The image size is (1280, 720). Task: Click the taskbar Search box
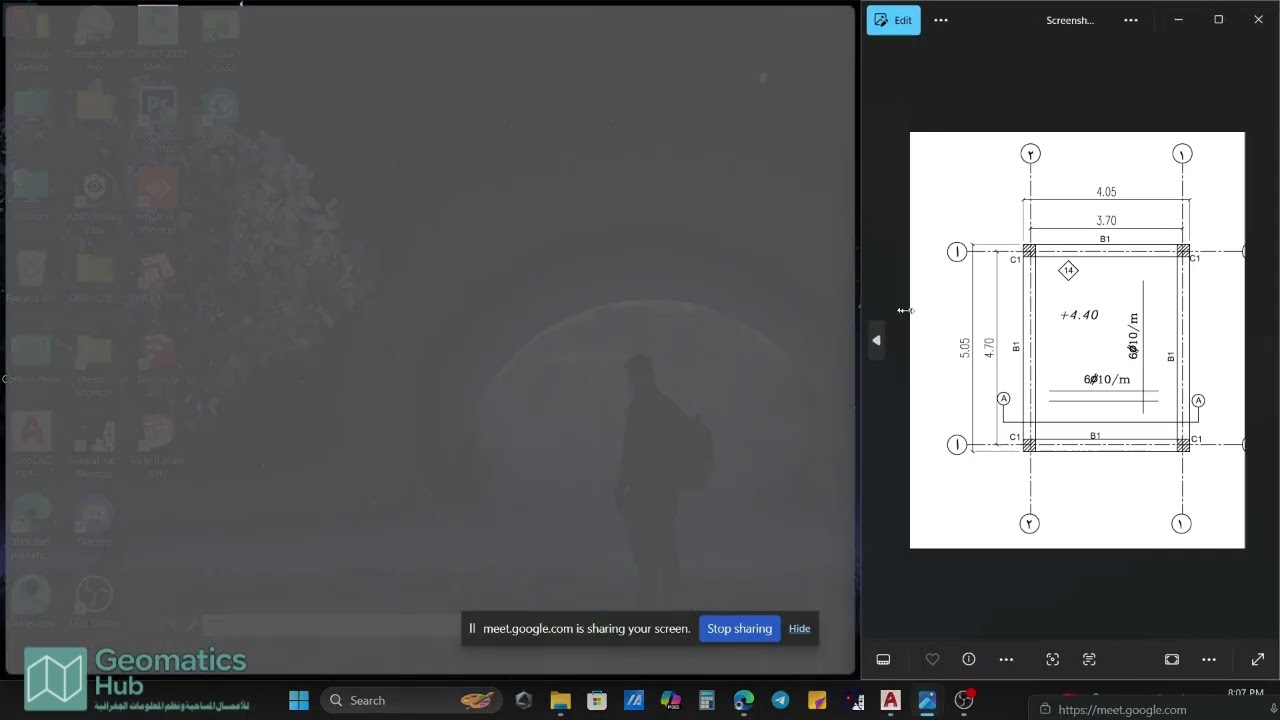[x=413, y=700]
